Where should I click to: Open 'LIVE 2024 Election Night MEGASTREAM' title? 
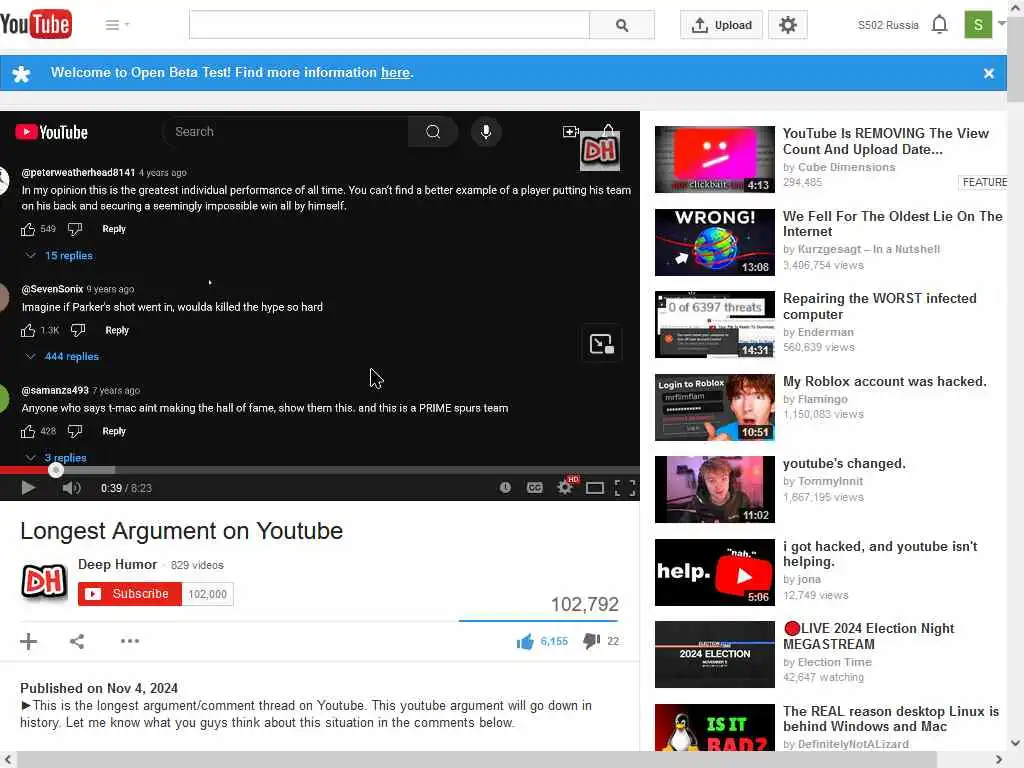pos(869,636)
